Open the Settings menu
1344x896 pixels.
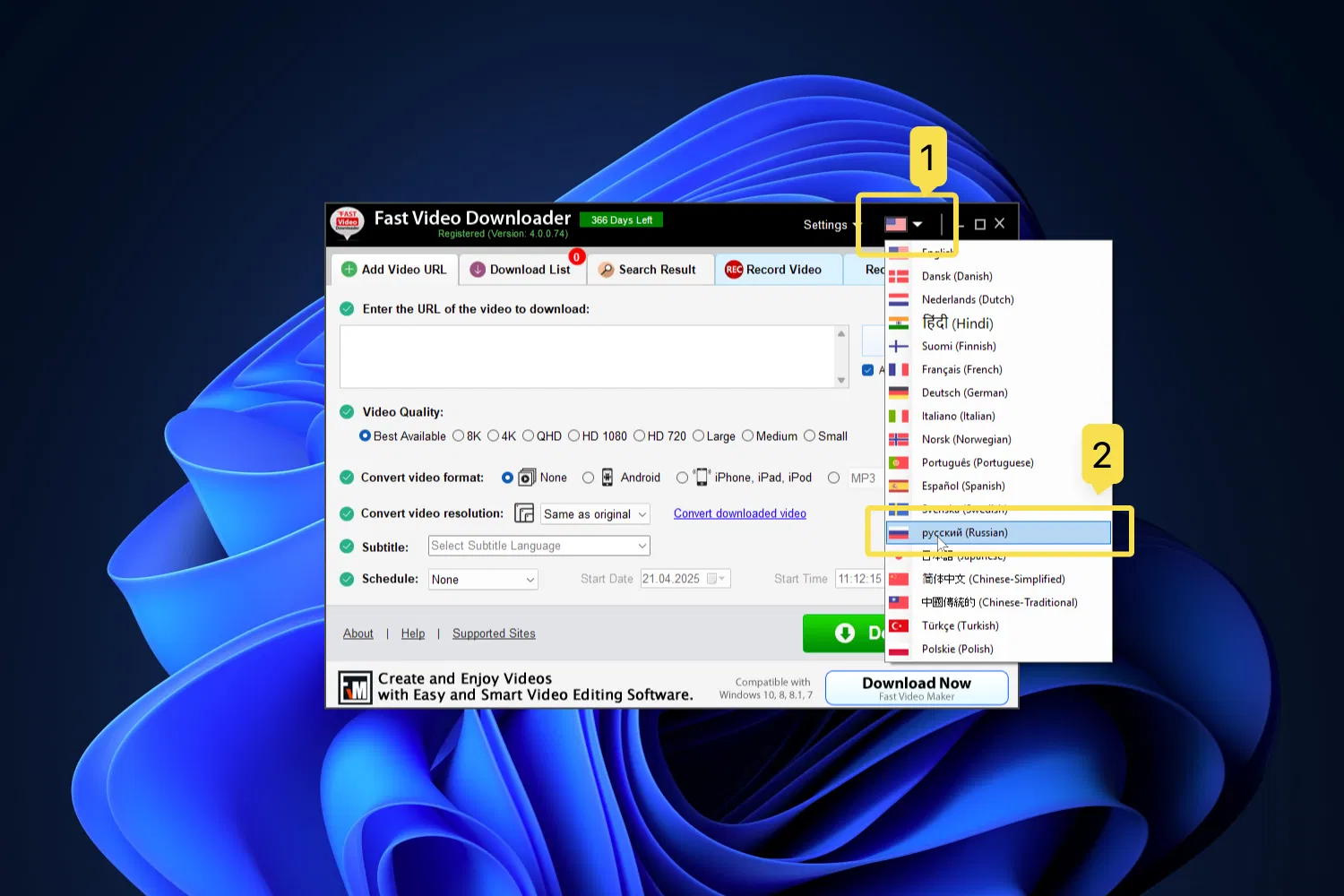click(x=832, y=225)
